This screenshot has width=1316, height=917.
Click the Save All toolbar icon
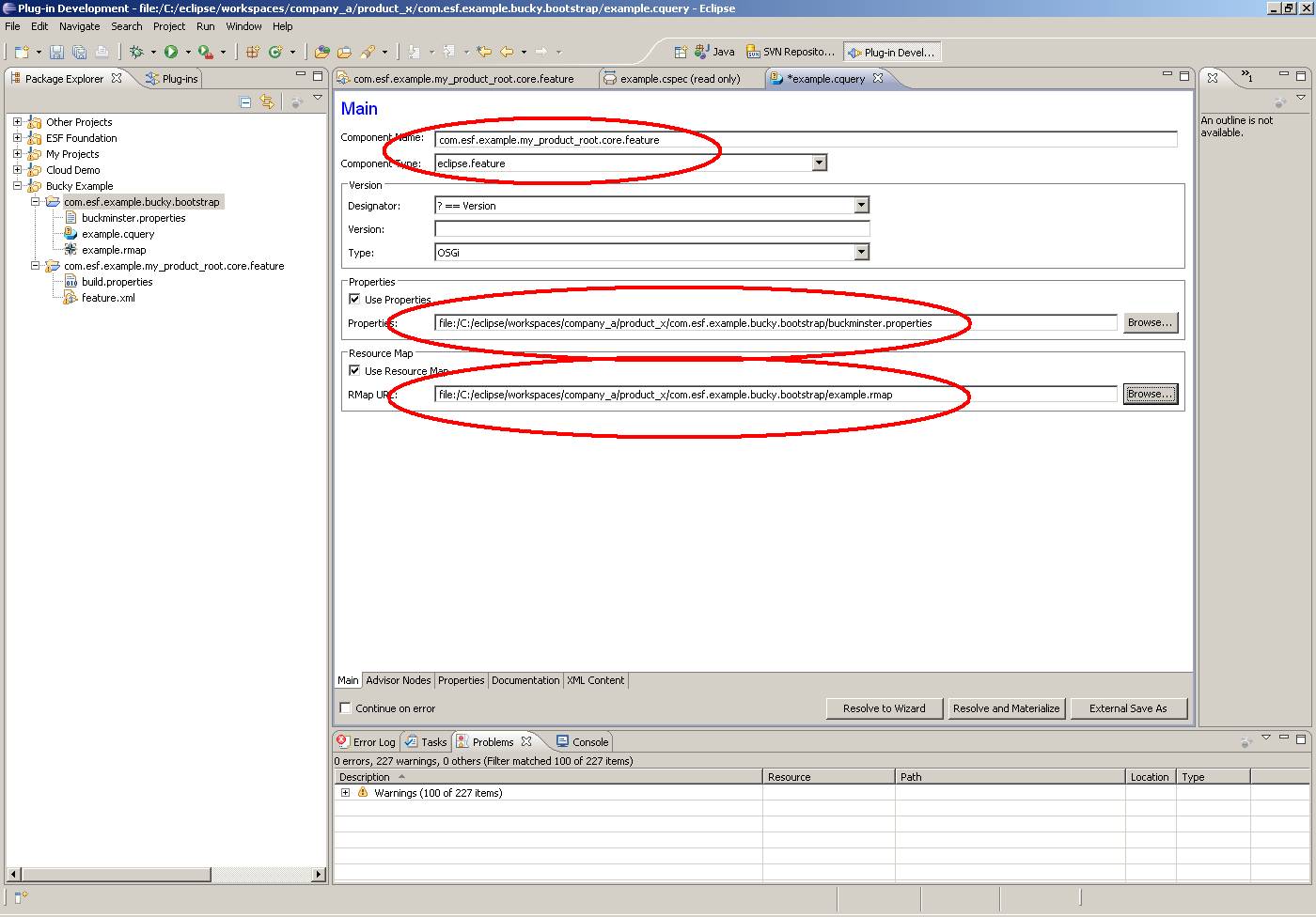(79, 52)
